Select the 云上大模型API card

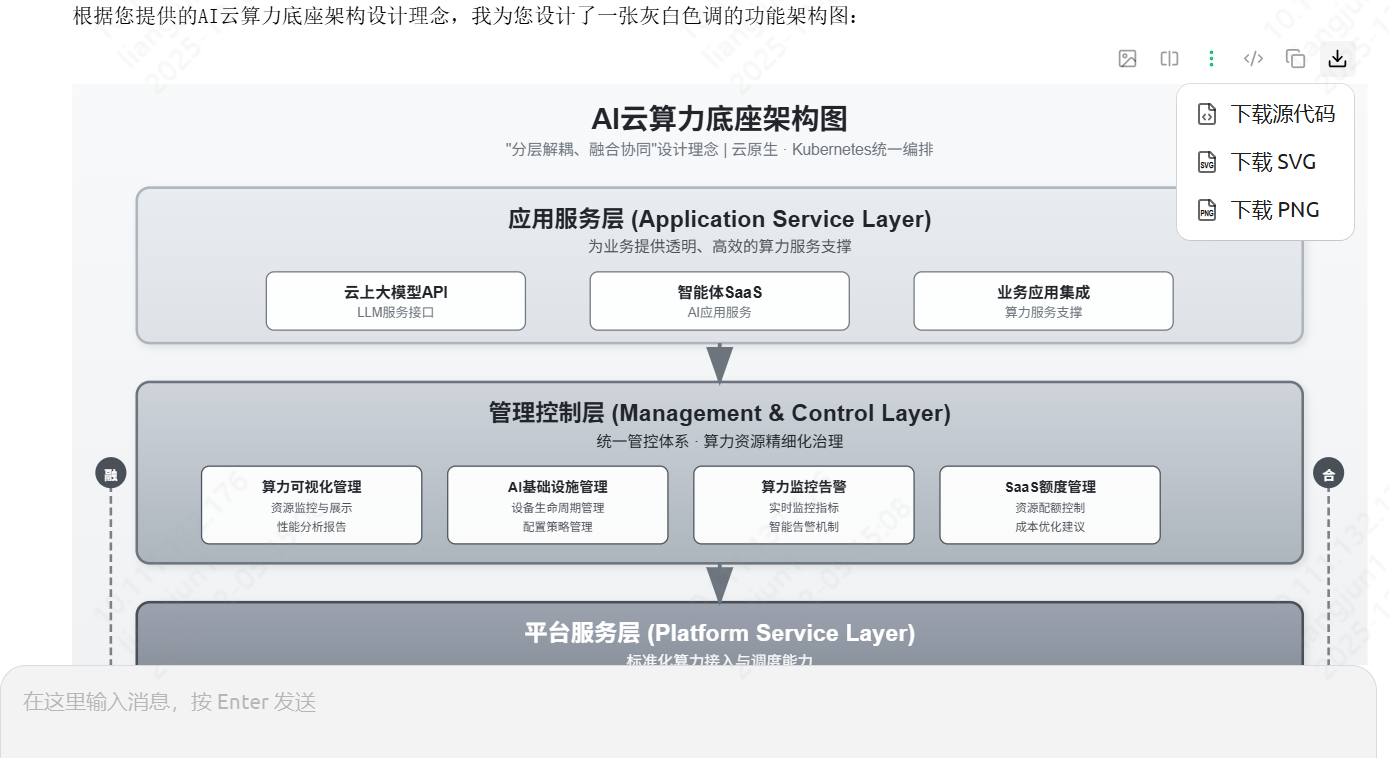point(396,300)
